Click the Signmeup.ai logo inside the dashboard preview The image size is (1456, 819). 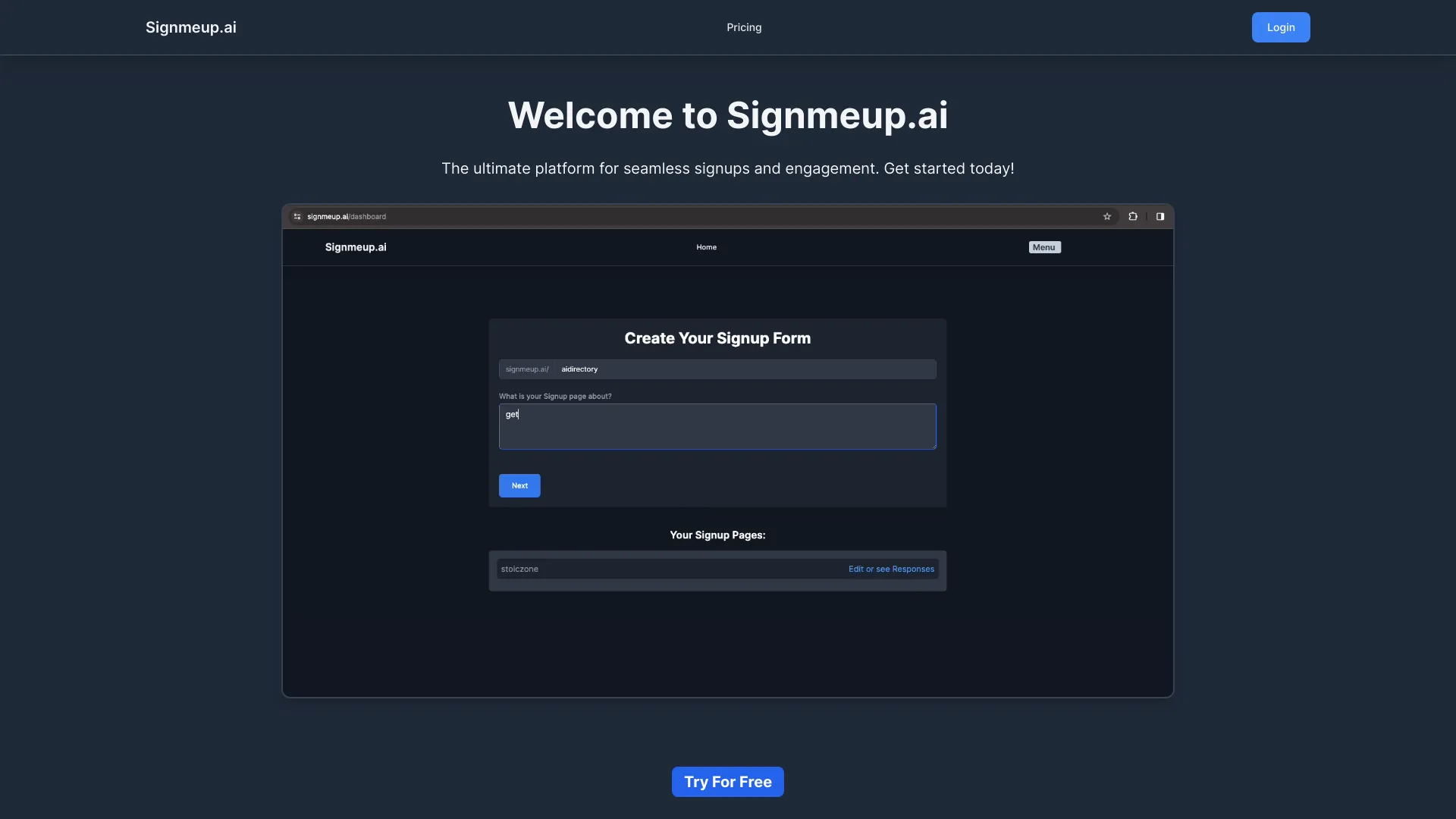[356, 246]
